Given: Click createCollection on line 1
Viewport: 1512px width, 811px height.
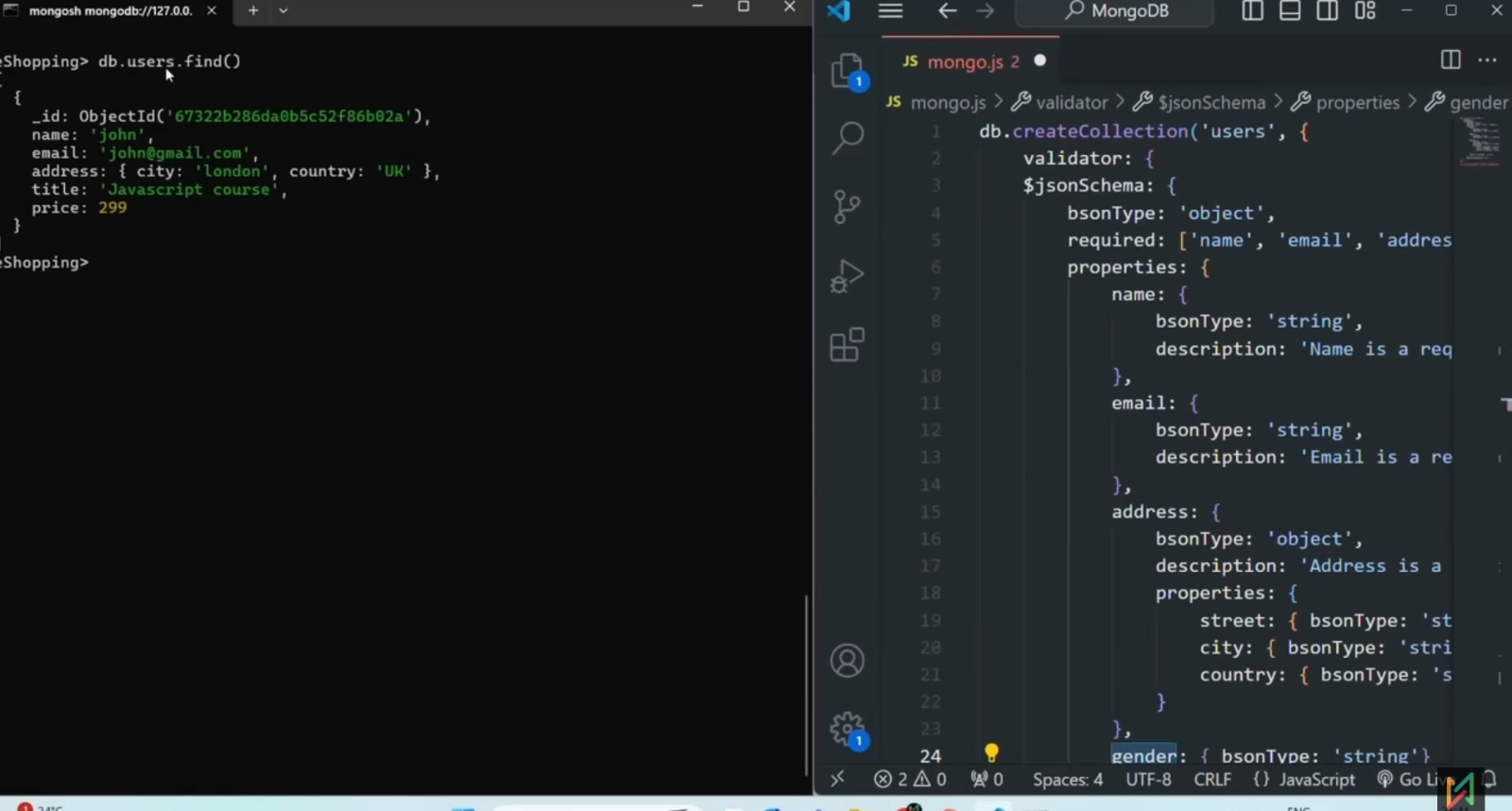Looking at the screenshot, I should pyautogui.click(x=1100, y=131).
